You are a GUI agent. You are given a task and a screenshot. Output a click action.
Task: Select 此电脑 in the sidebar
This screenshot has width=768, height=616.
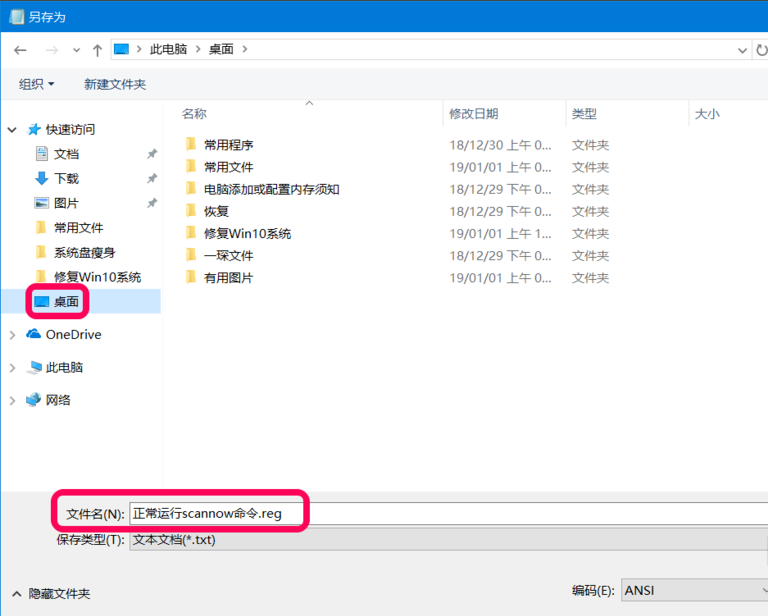(64, 367)
